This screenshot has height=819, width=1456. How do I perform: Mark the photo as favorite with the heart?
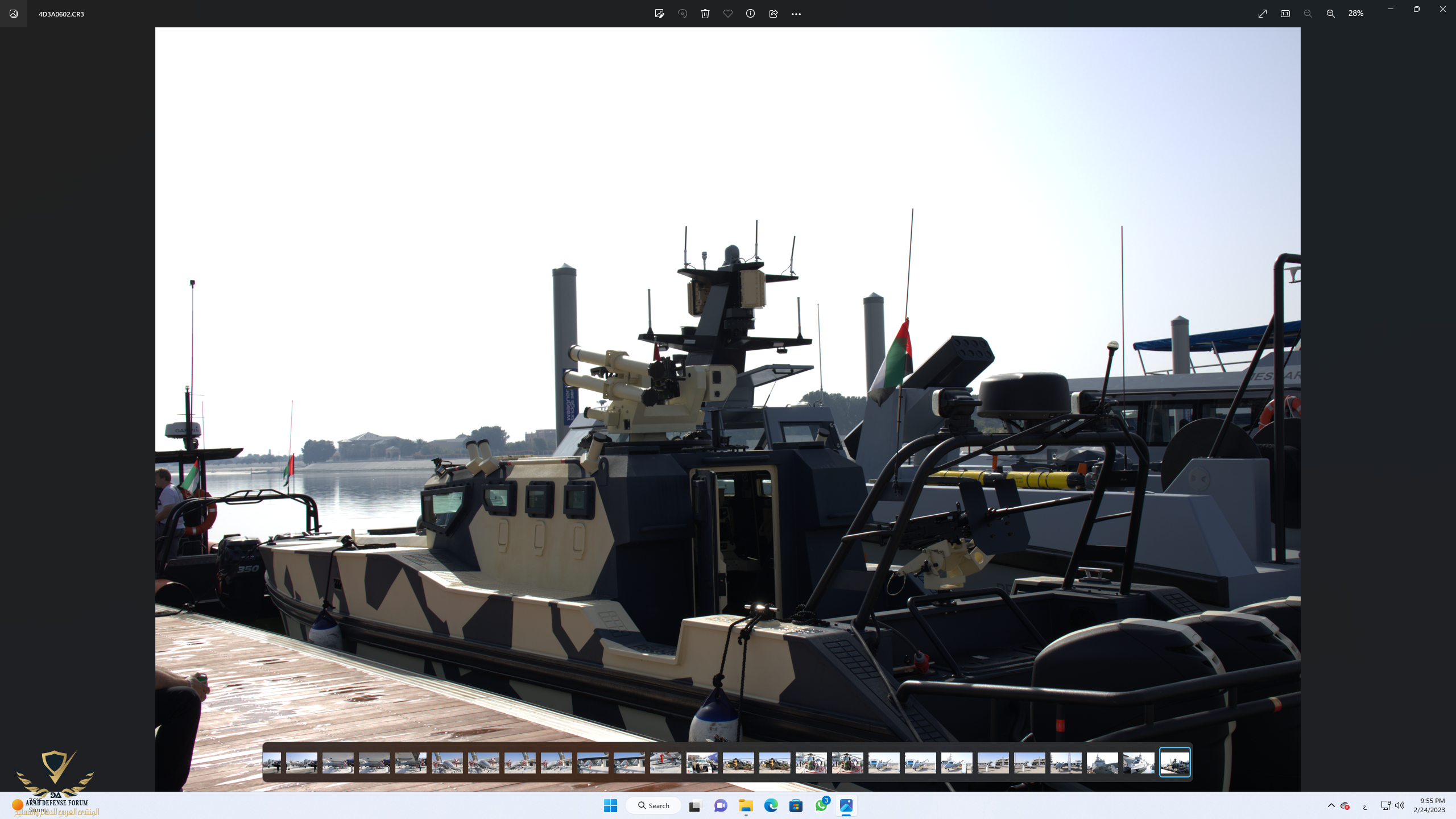point(728,14)
